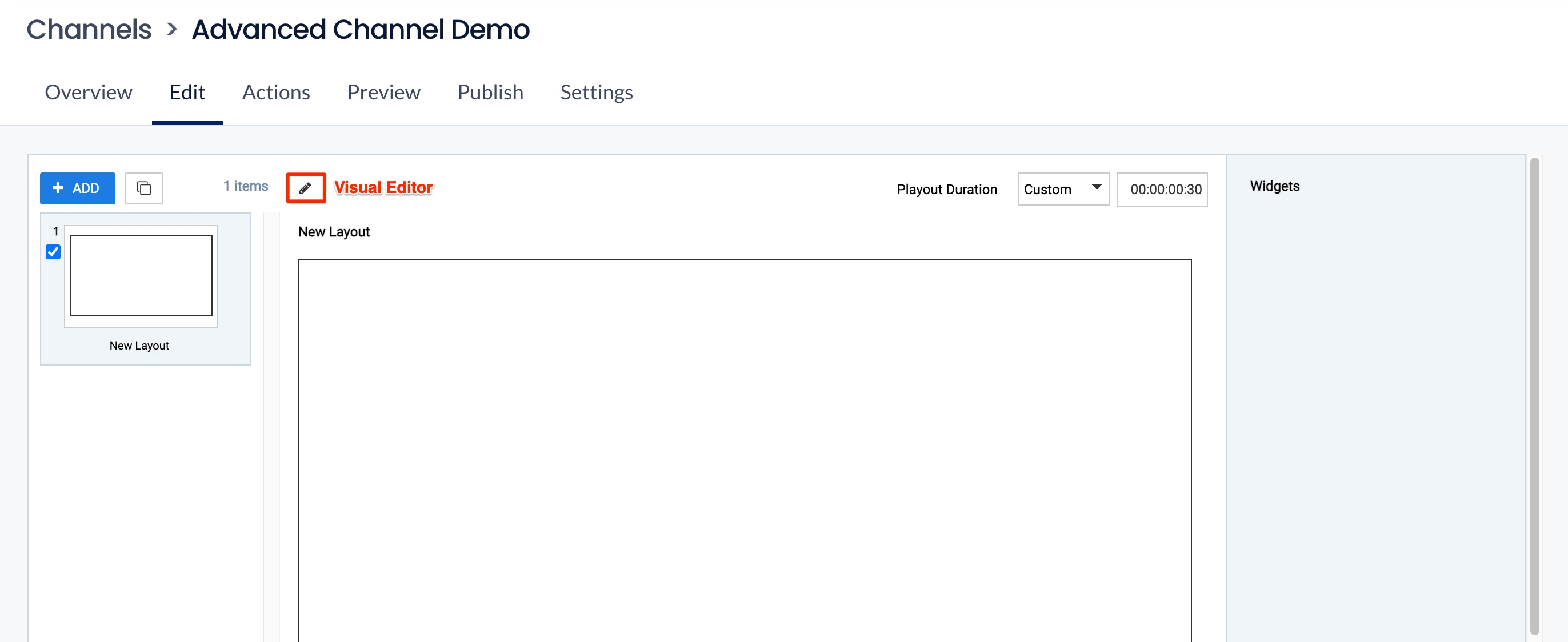Click the breadcrumb chevron arrow
1568x642 pixels.
pos(172,29)
